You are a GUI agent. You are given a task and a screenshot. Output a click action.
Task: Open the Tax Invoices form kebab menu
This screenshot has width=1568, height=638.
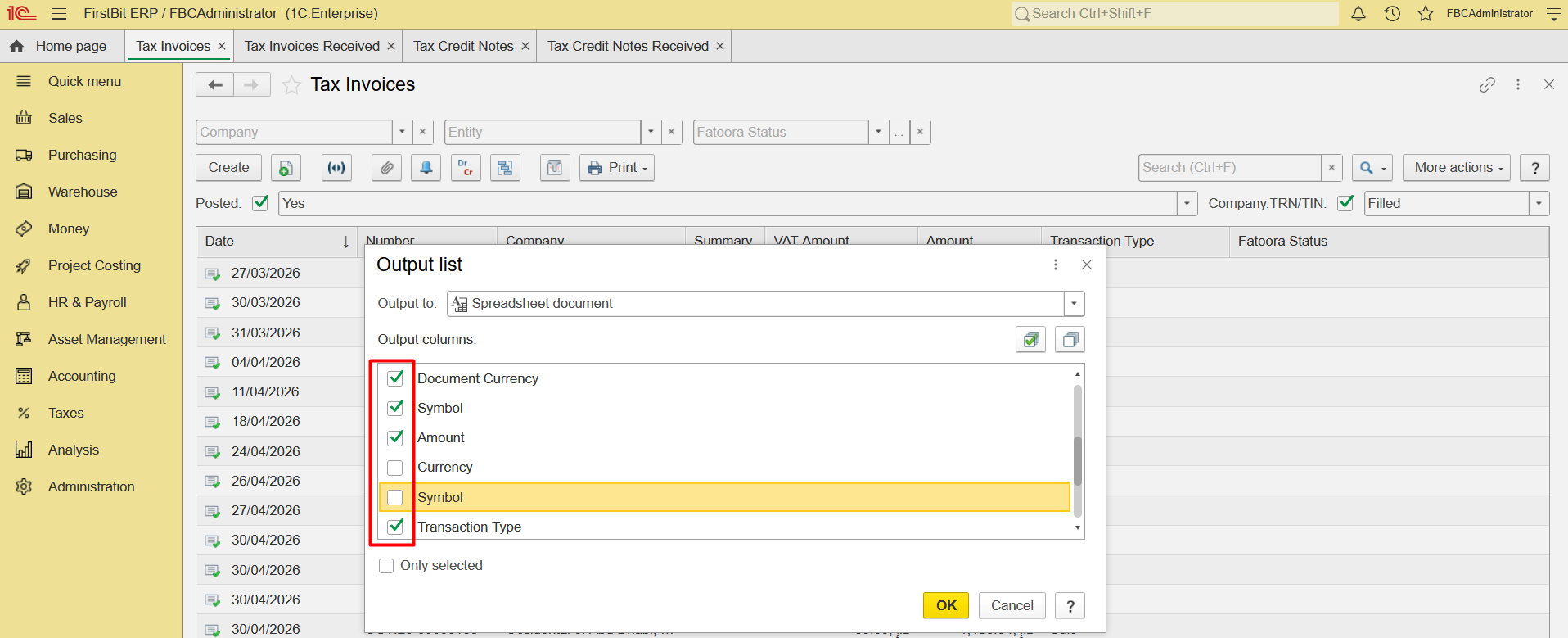tap(1518, 85)
